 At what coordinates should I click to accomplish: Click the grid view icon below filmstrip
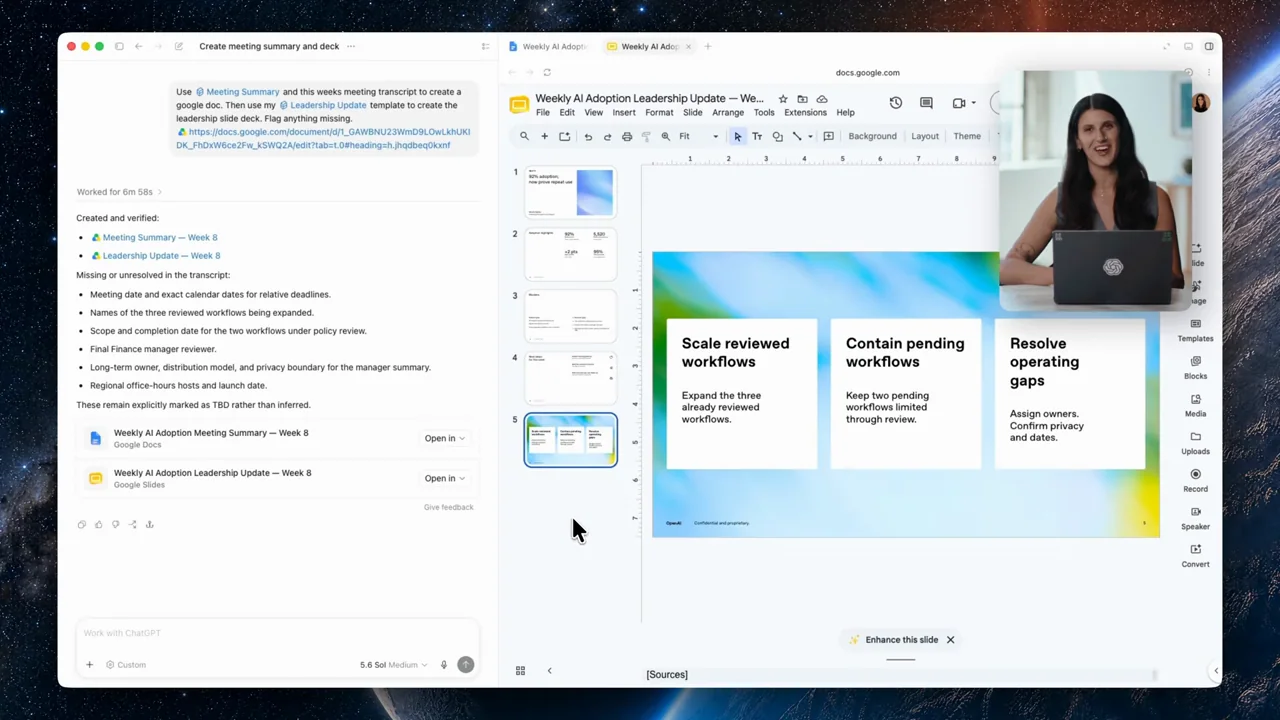pyautogui.click(x=520, y=671)
